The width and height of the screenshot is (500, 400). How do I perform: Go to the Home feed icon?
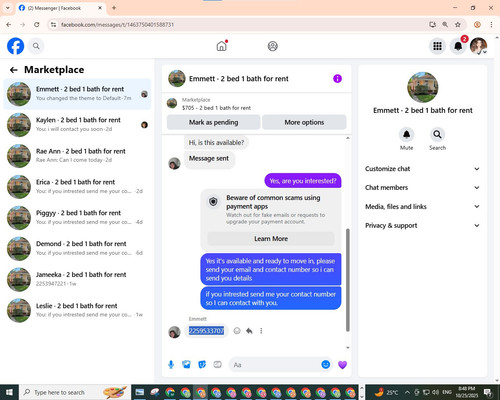coord(222,46)
